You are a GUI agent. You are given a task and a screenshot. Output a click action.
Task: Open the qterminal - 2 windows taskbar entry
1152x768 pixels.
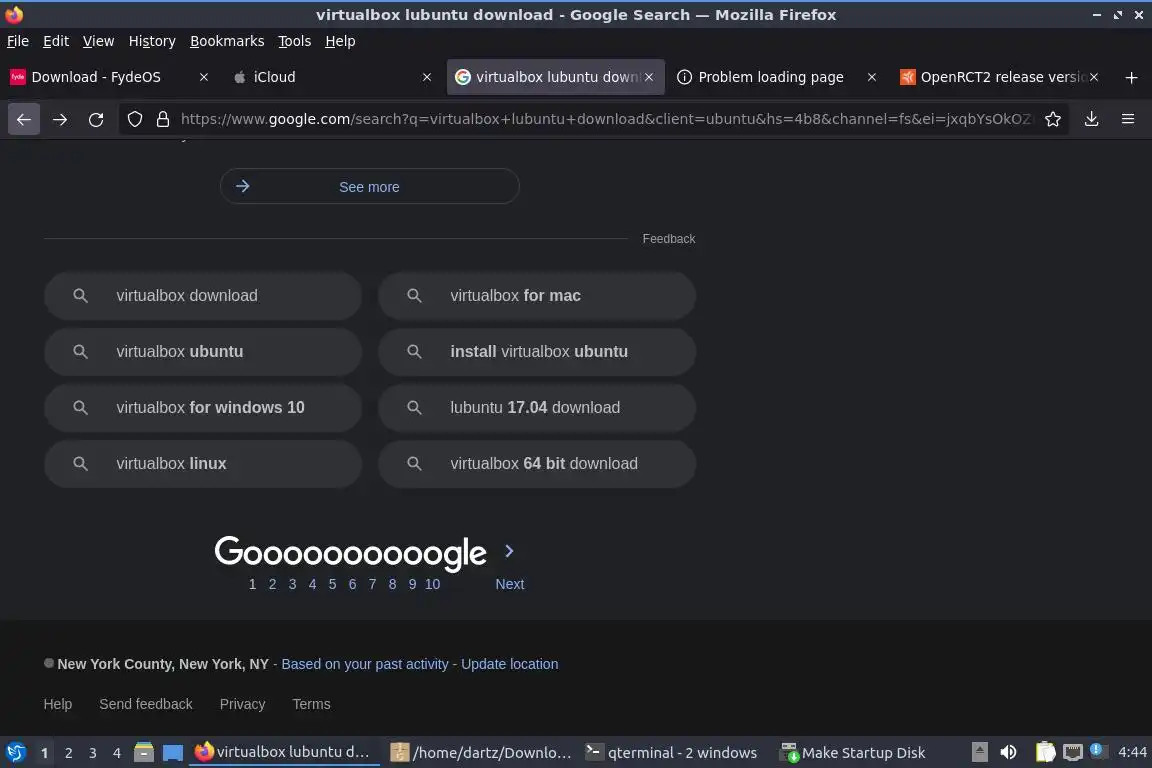671,753
